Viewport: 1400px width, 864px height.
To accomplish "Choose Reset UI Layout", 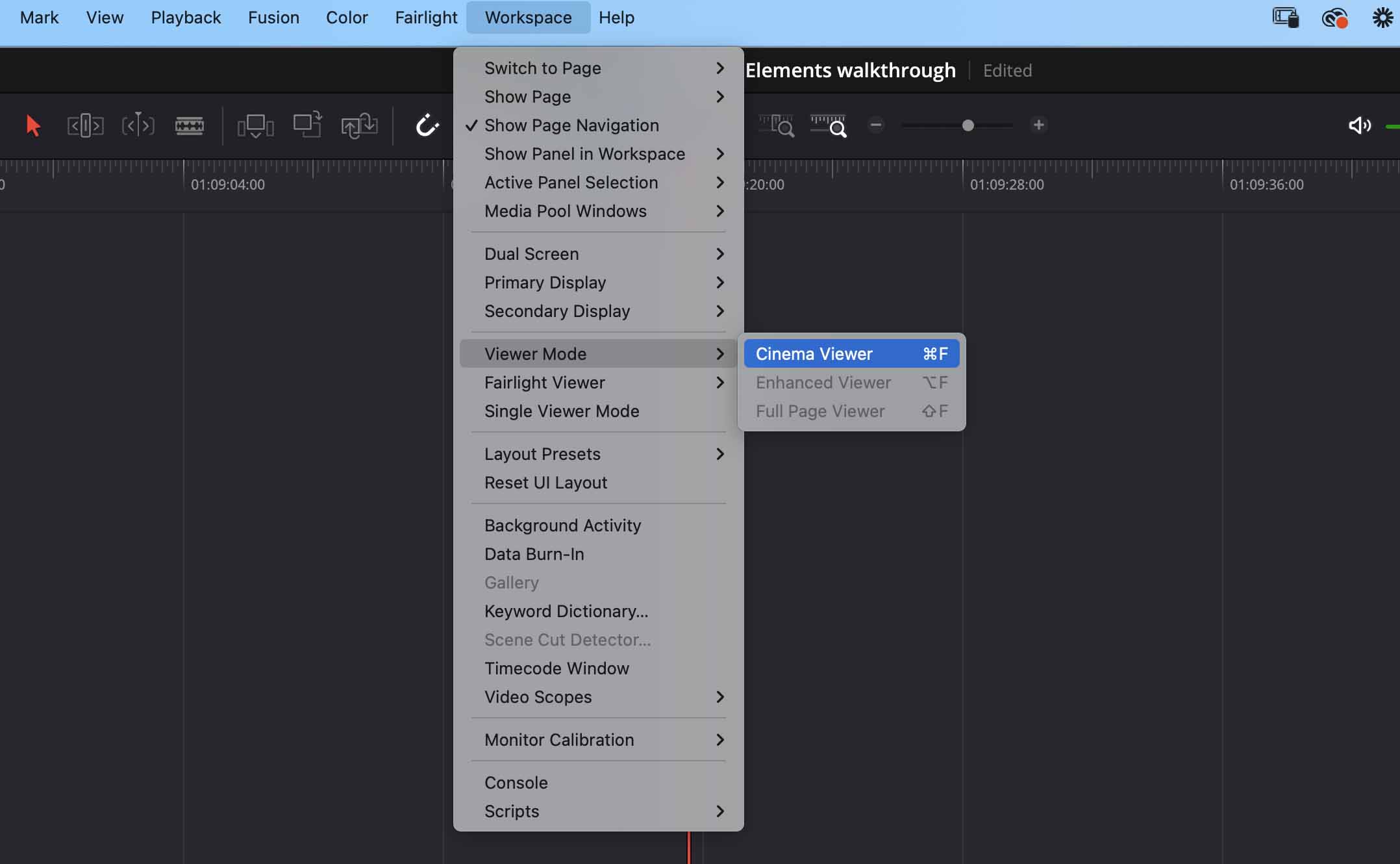I will (x=598, y=483).
